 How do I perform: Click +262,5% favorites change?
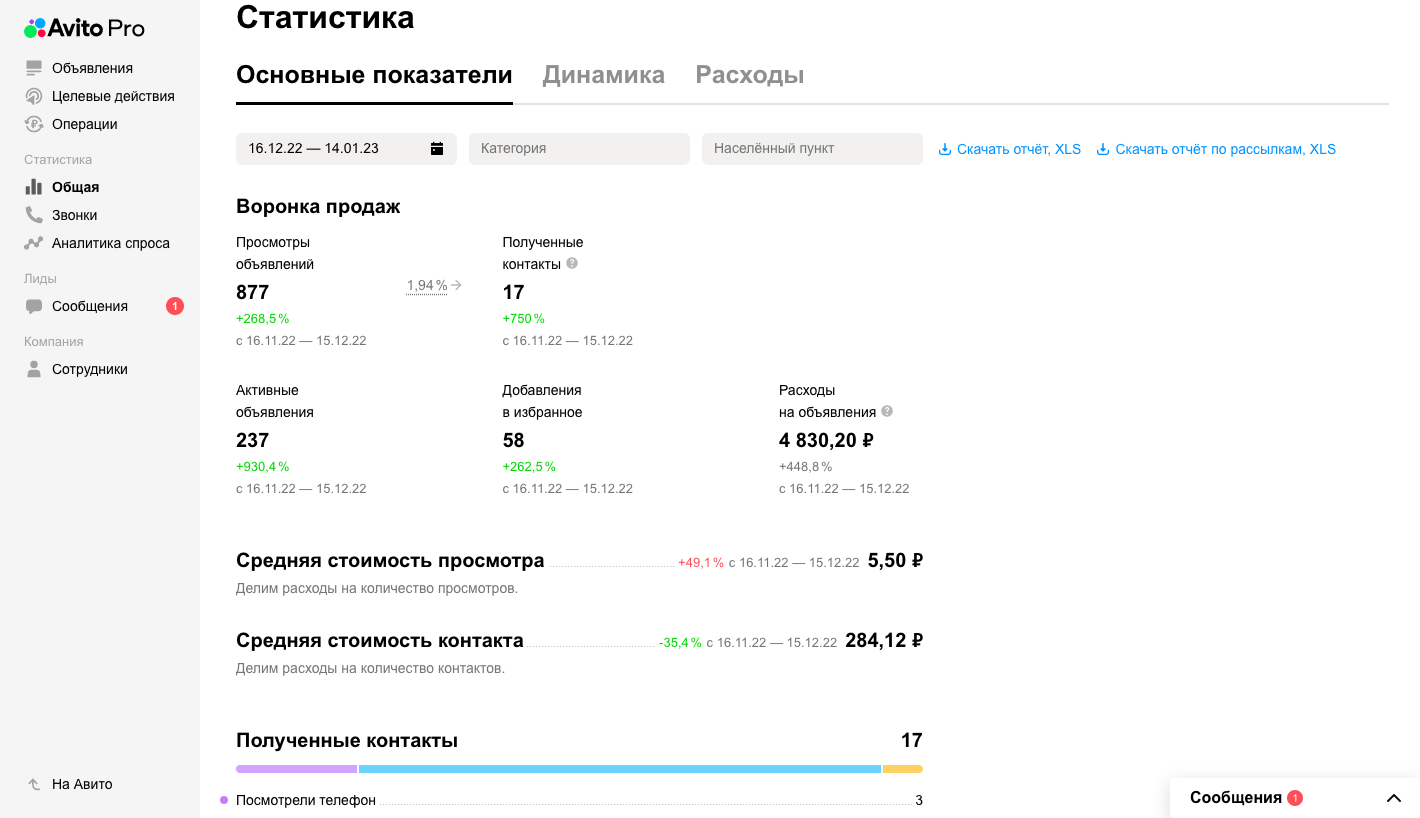coord(529,466)
